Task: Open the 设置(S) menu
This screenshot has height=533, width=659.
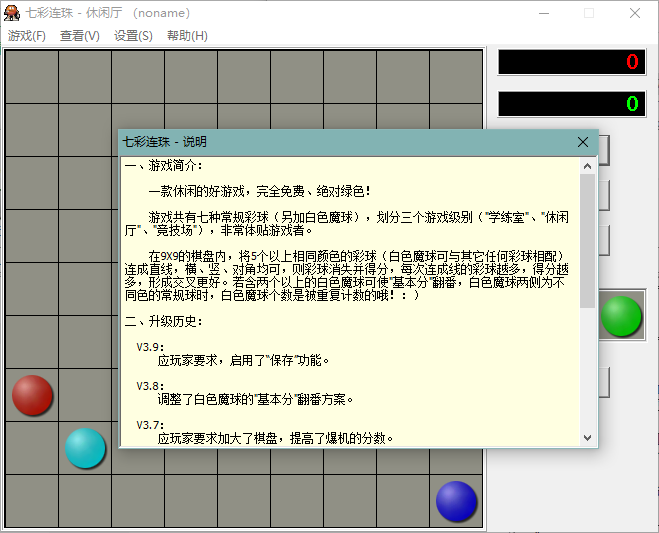Action: 133,36
